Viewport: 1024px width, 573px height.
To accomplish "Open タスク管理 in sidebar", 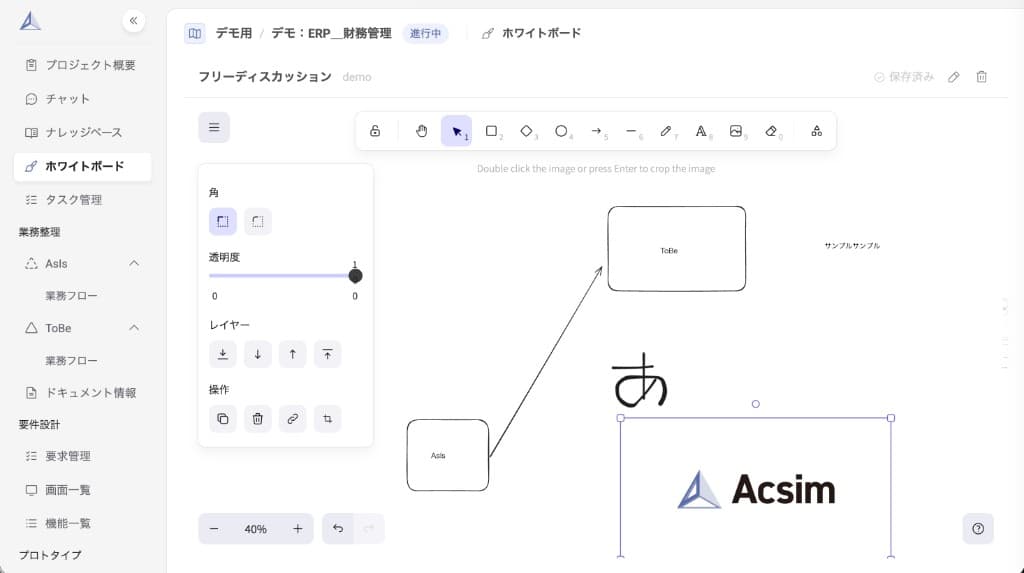I will 82,199.
